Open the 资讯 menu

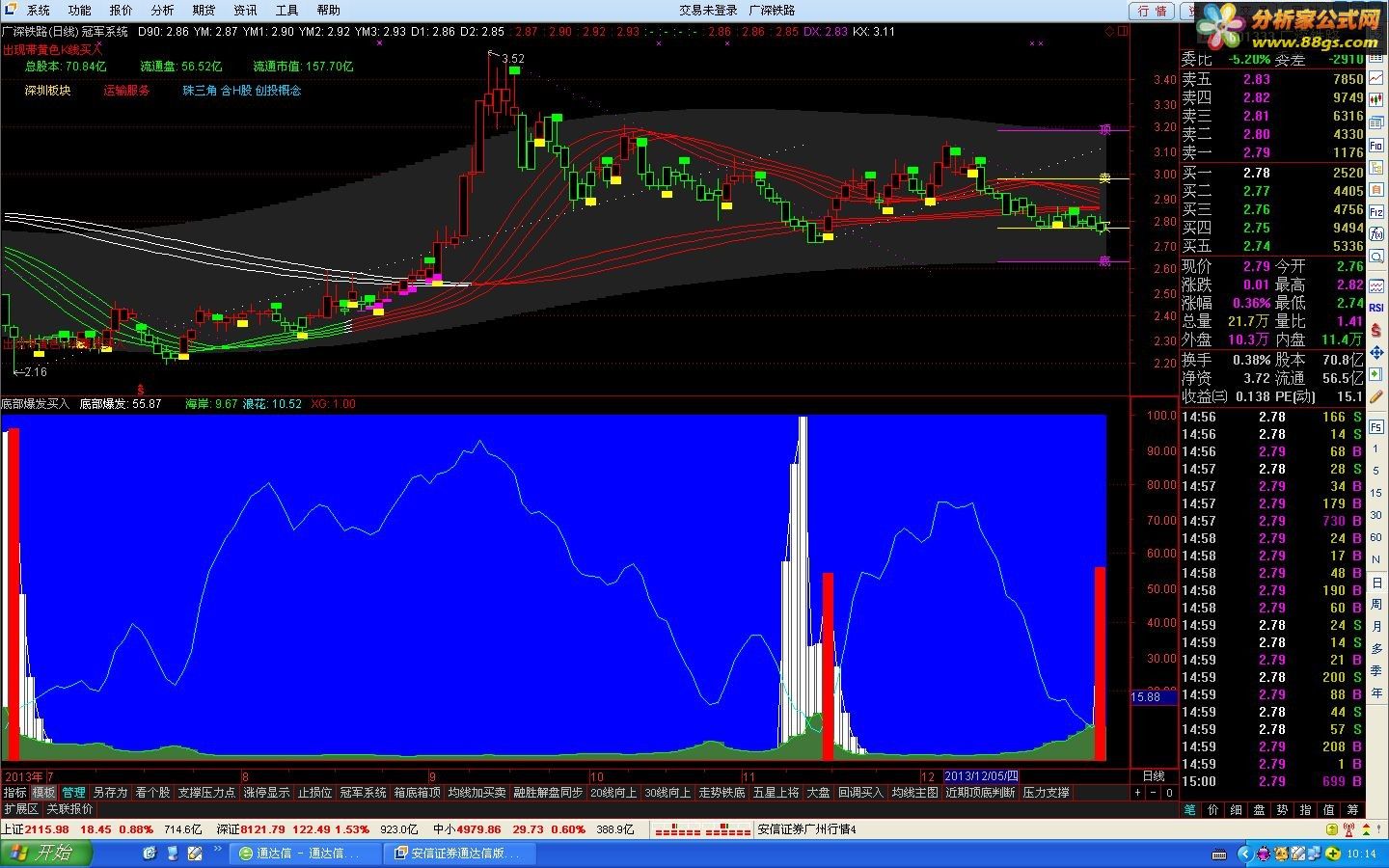(245, 10)
